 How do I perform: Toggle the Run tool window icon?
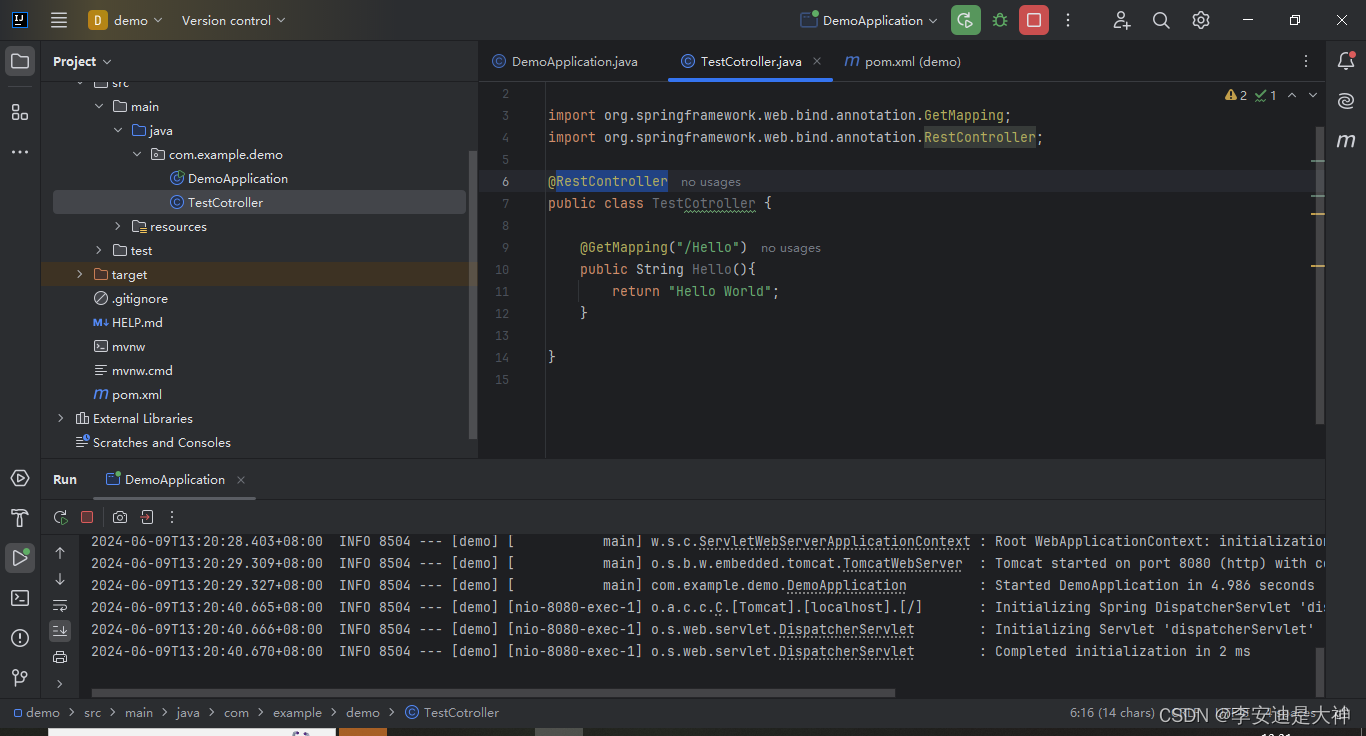(20, 558)
